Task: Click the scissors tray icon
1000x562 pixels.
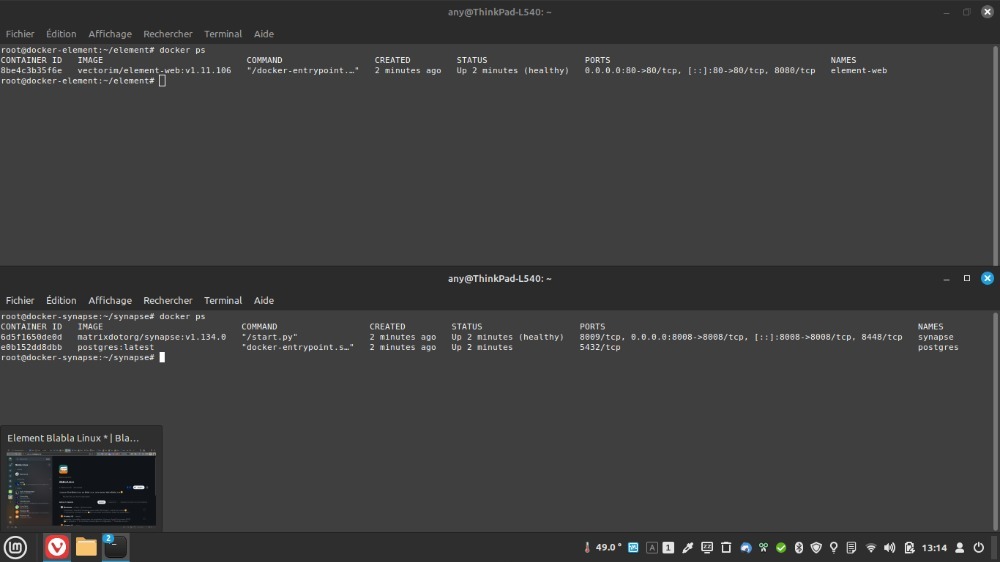Action: (763, 548)
